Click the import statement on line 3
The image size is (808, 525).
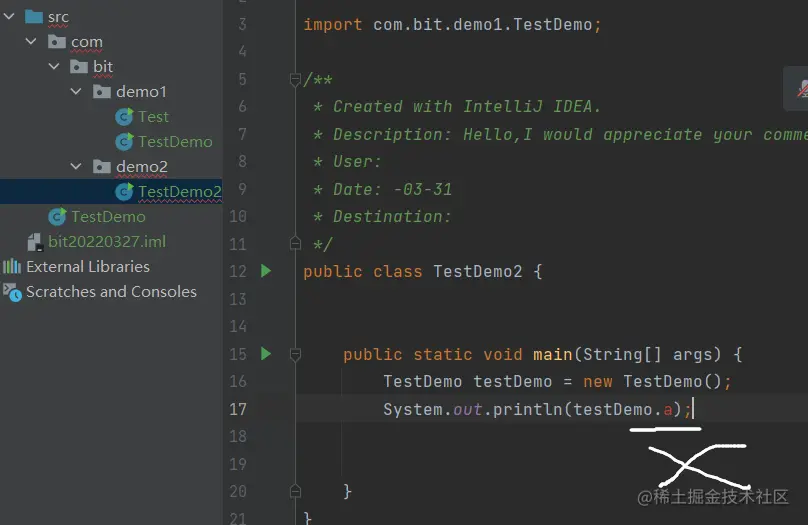pos(452,24)
